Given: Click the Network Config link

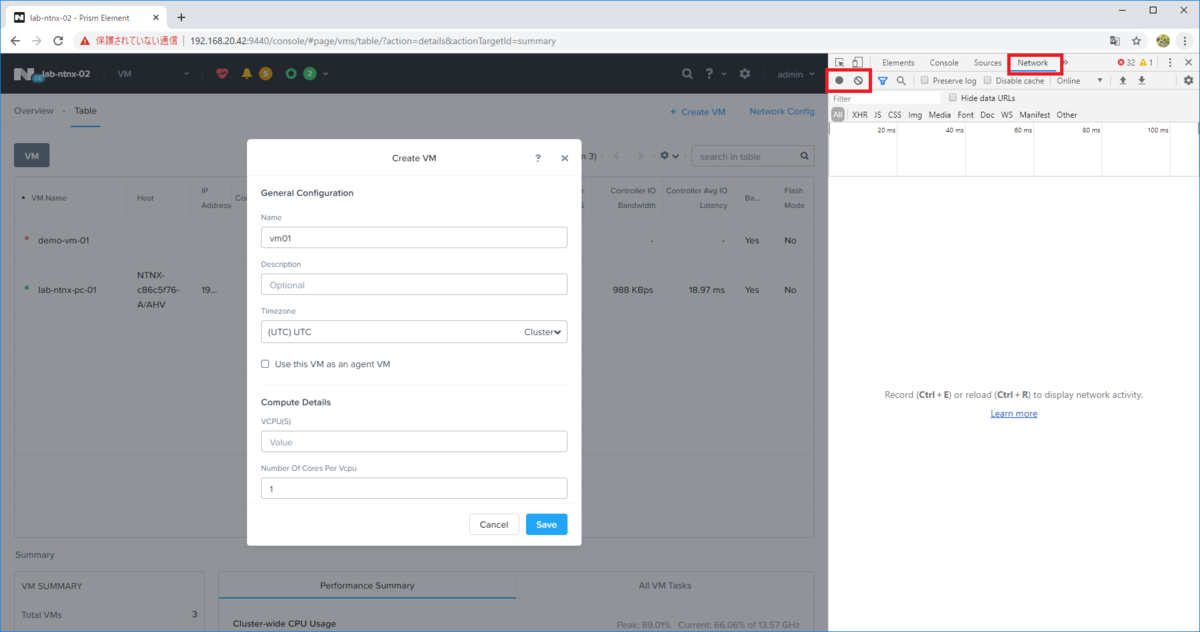Looking at the screenshot, I should 782,111.
